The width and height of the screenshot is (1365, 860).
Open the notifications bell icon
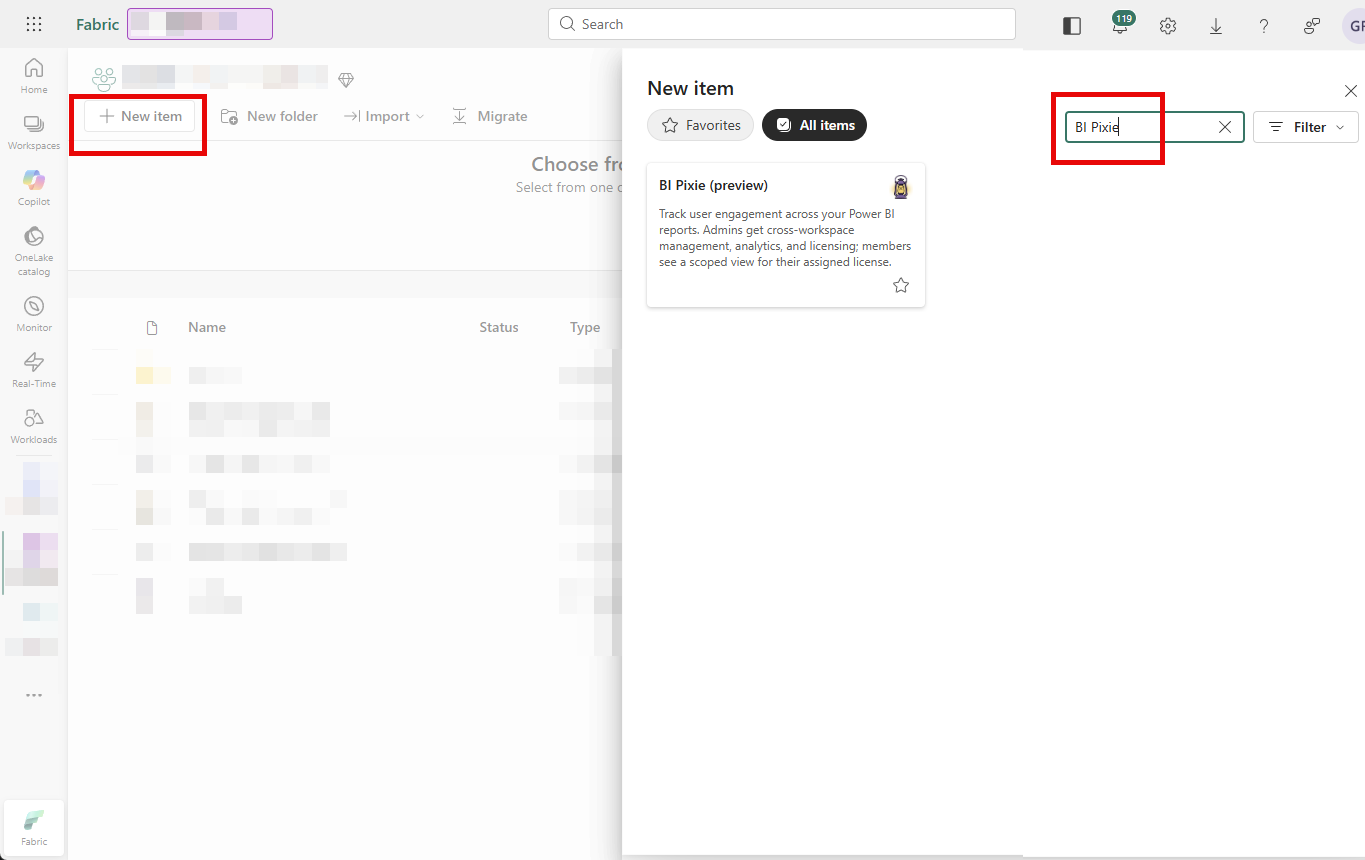point(1121,25)
